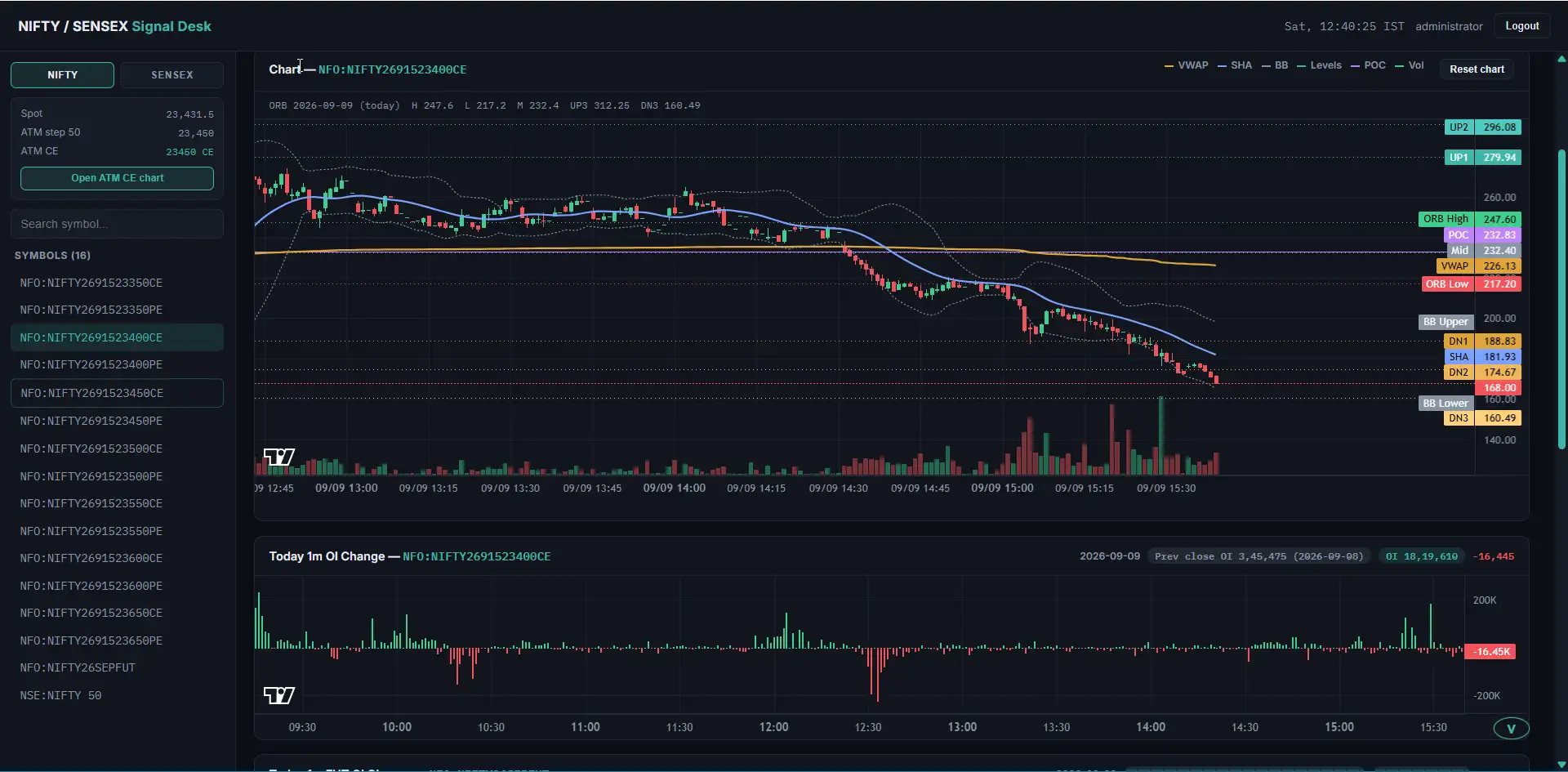
Task: Click the OI 18,19,610 badge
Action: coord(1421,556)
